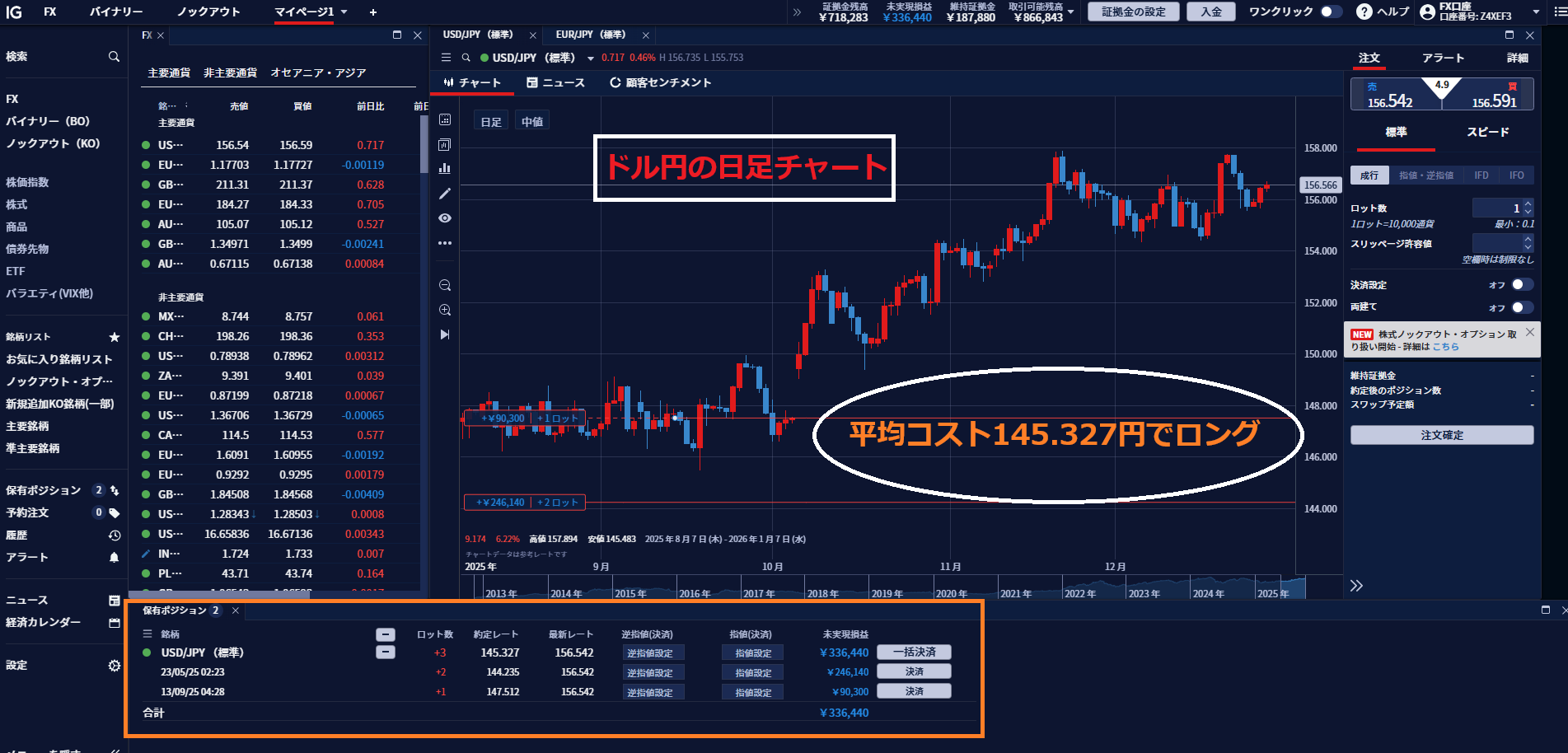Open the アラート tab in order panel

click(x=1443, y=58)
